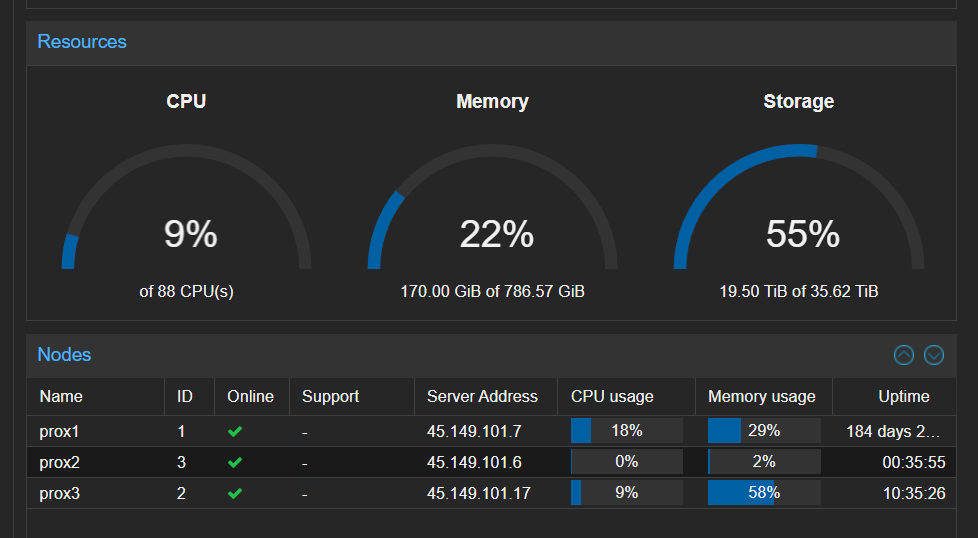Click the Storage gauge showing 55%
Screen dimensions: 978x538
(x=799, y=207)
